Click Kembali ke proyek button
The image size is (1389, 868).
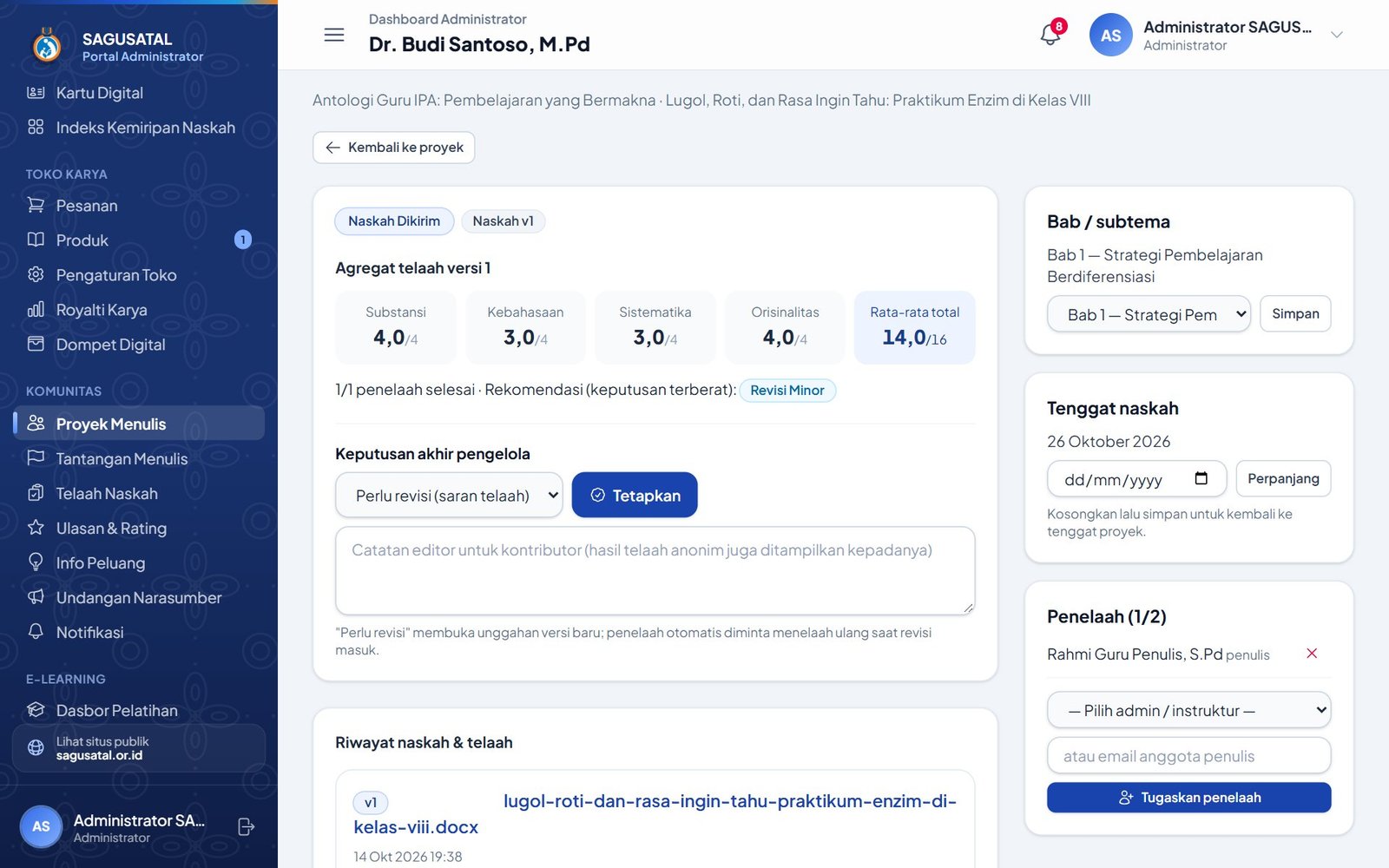[393, 148]
